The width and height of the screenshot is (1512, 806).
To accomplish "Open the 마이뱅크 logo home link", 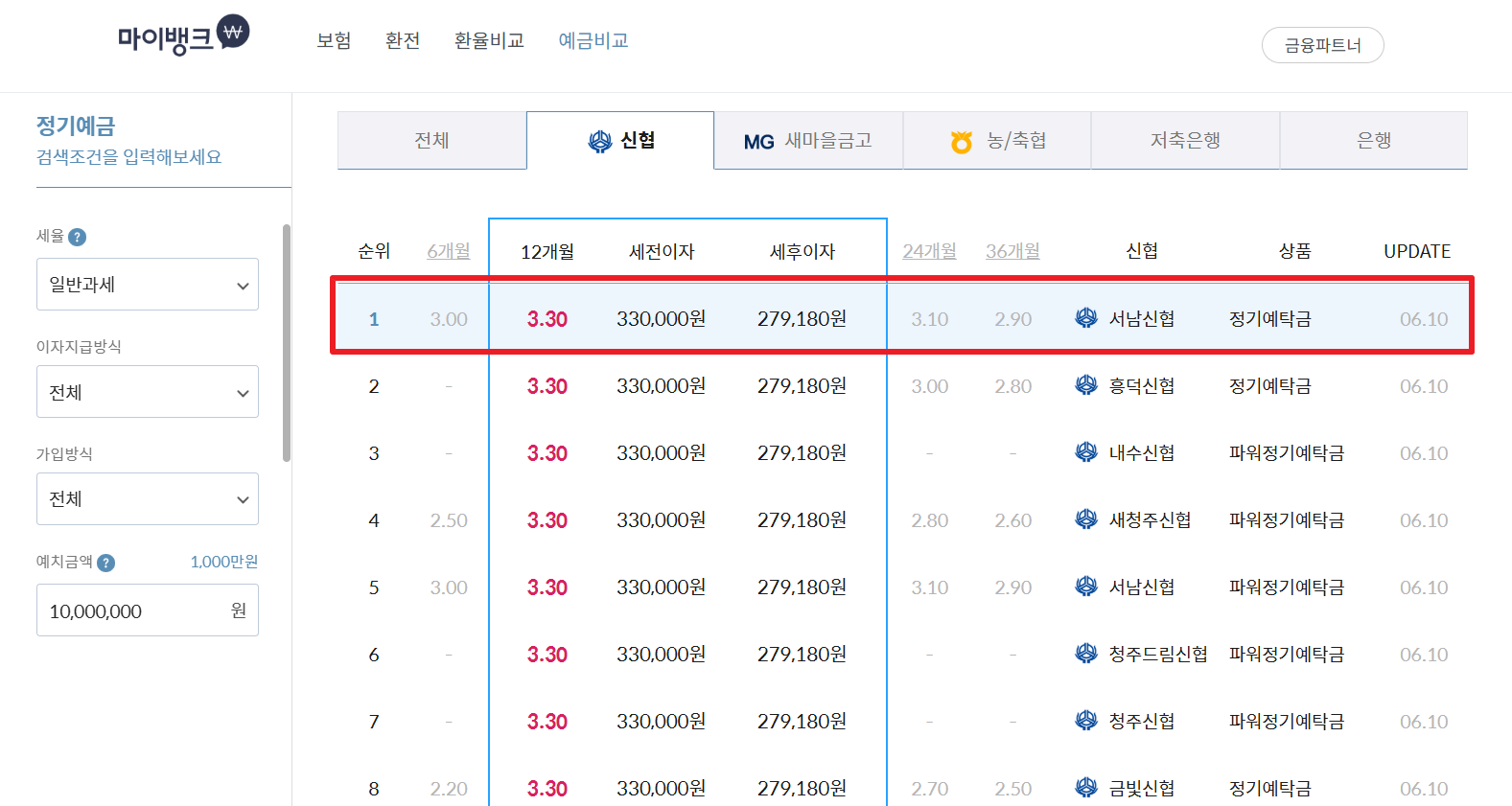I will (x=183, y=35).
